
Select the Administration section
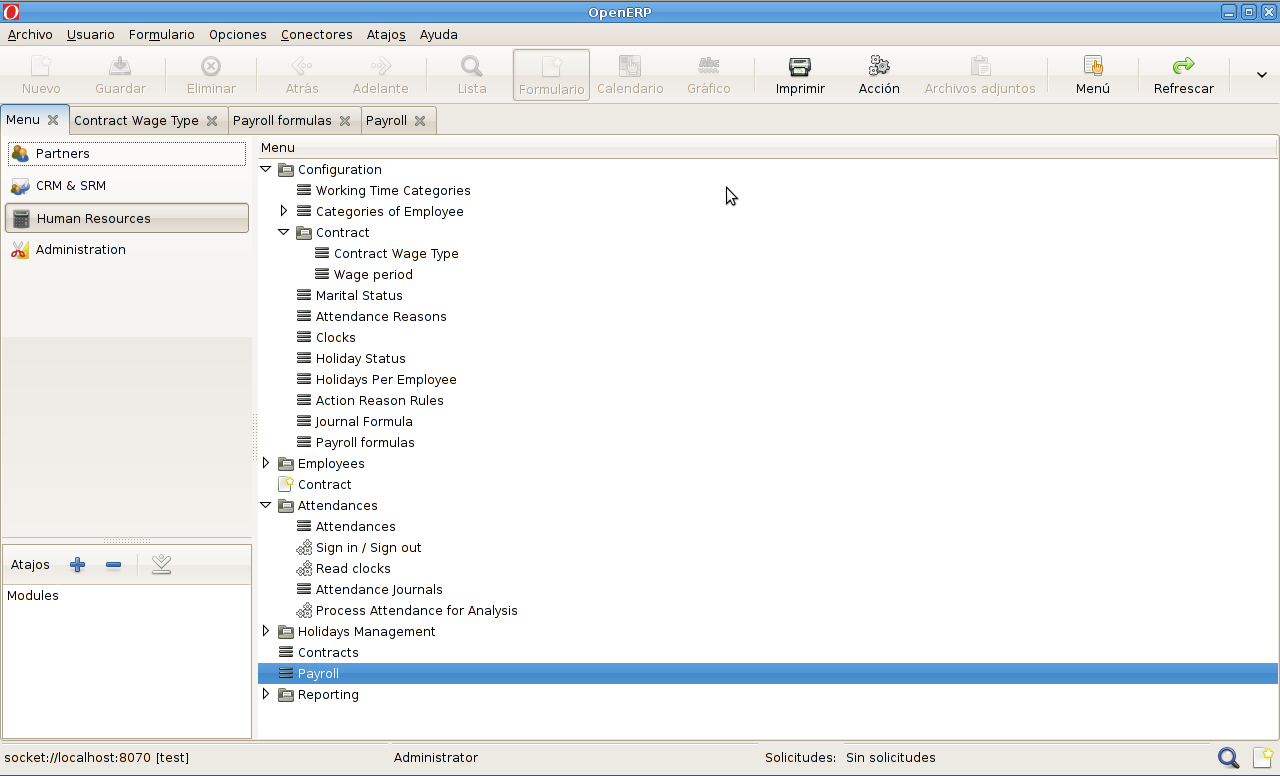(x=127, y=250)
